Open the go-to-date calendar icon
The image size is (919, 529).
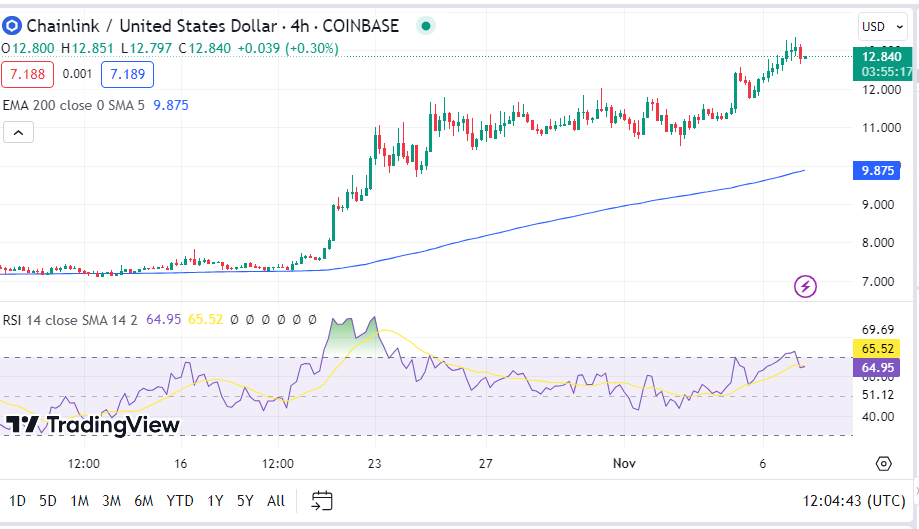(322, 500)
